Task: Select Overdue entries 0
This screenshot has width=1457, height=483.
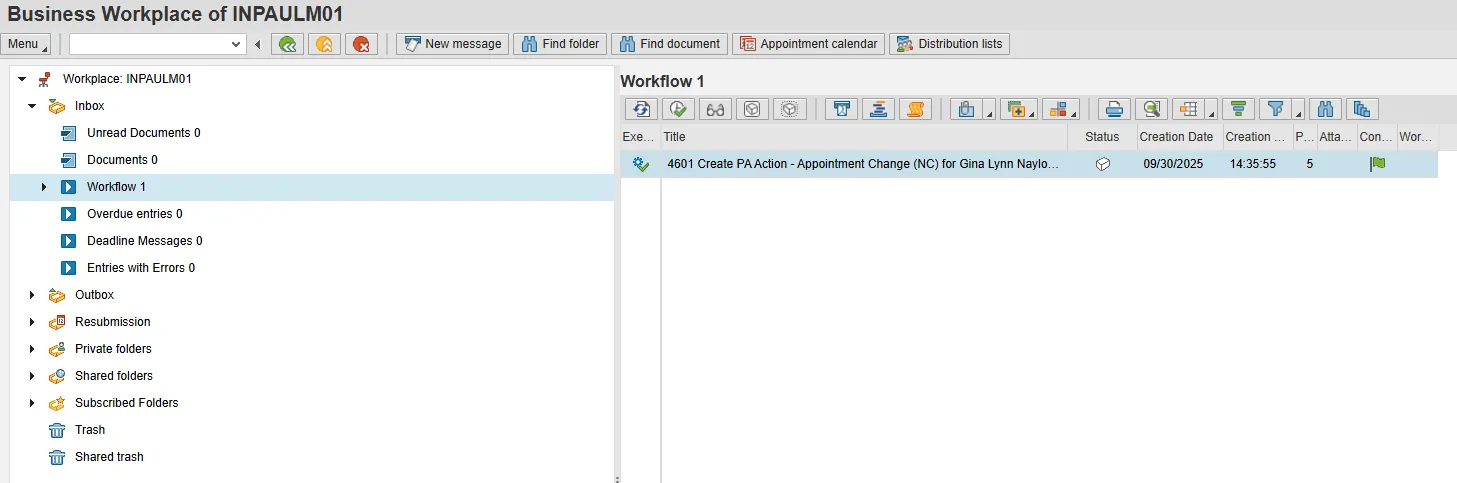Action: coord(135,214)
